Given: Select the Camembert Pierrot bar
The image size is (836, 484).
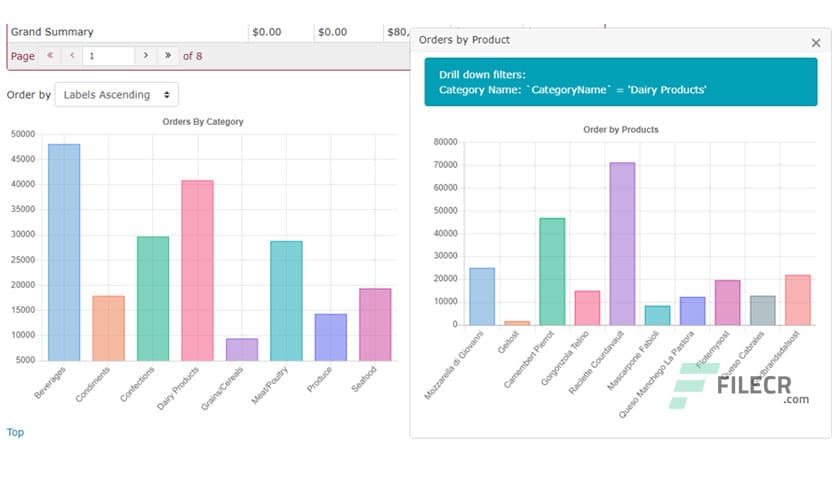Looking at the screenshot, I should 551,271.
